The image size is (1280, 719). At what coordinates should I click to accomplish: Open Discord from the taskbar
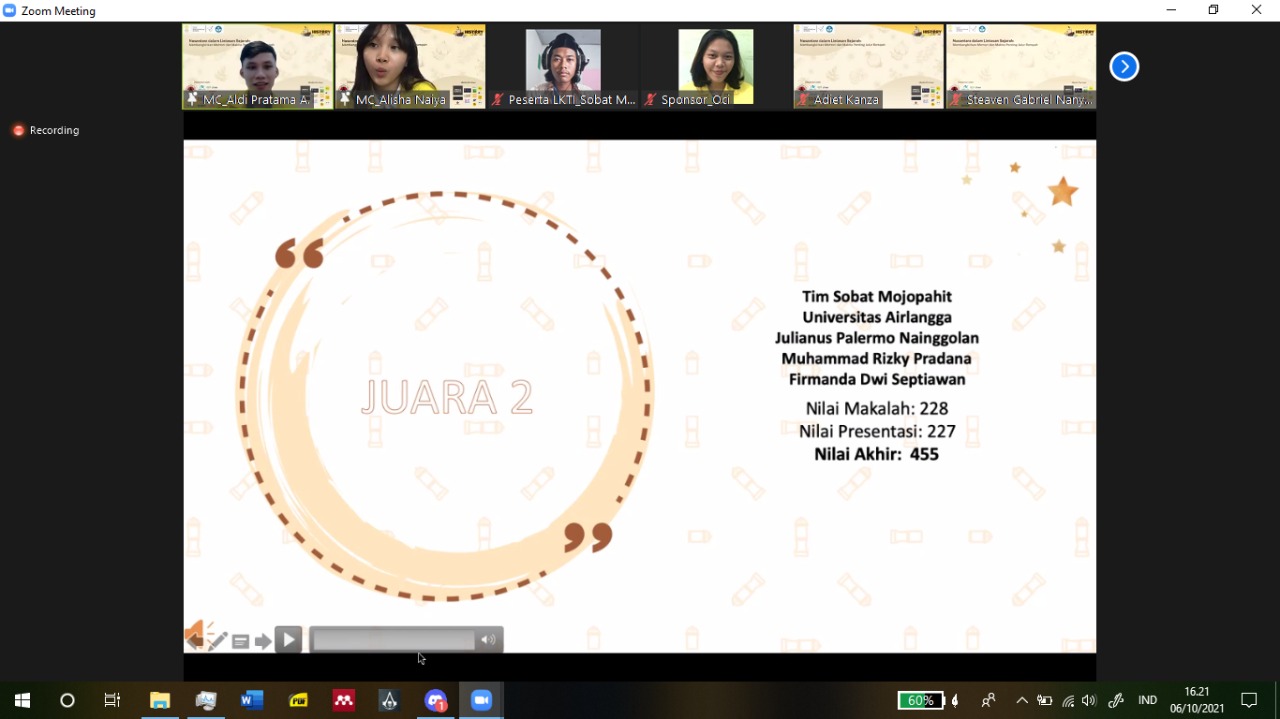click(435, 700)
